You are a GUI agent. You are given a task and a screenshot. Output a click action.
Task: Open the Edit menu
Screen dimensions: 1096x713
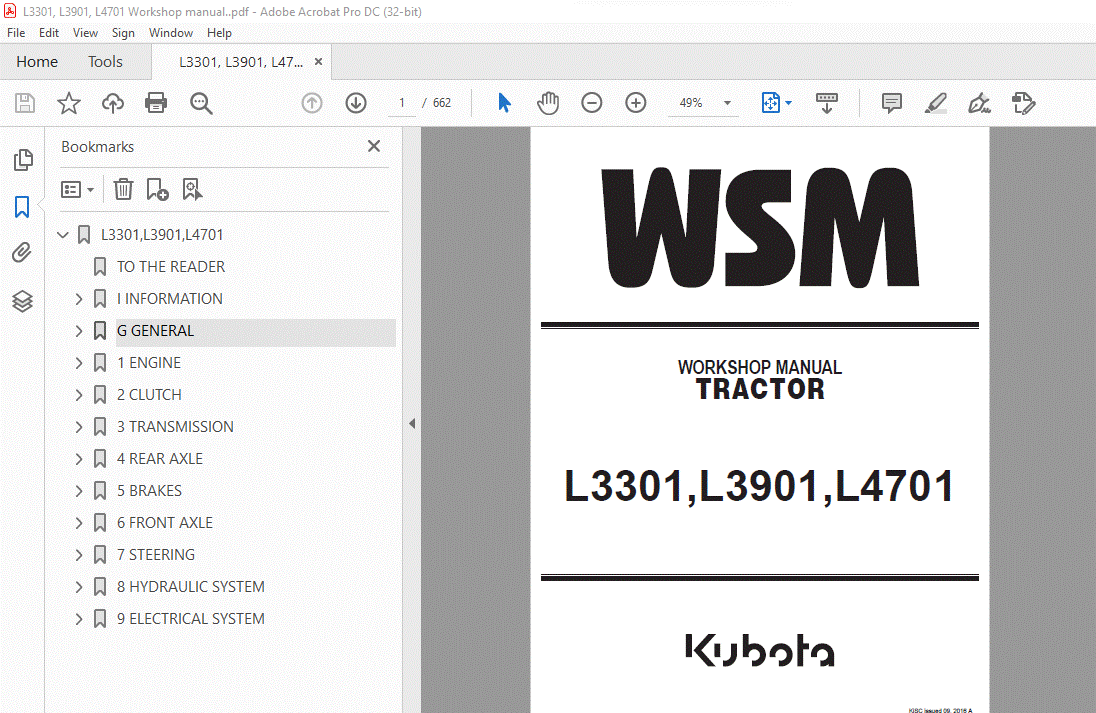(49, 33)
